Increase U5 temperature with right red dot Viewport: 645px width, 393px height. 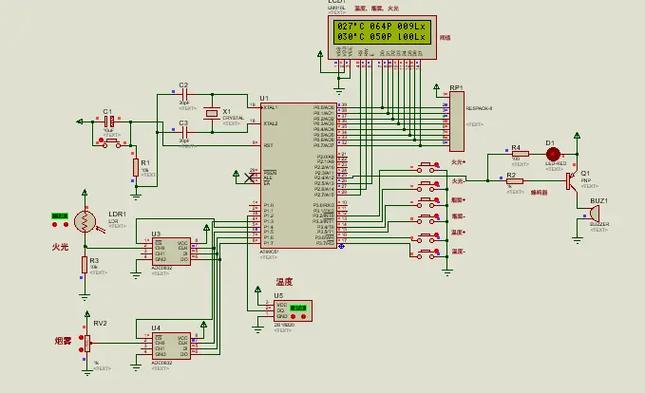tap(304, 316)
